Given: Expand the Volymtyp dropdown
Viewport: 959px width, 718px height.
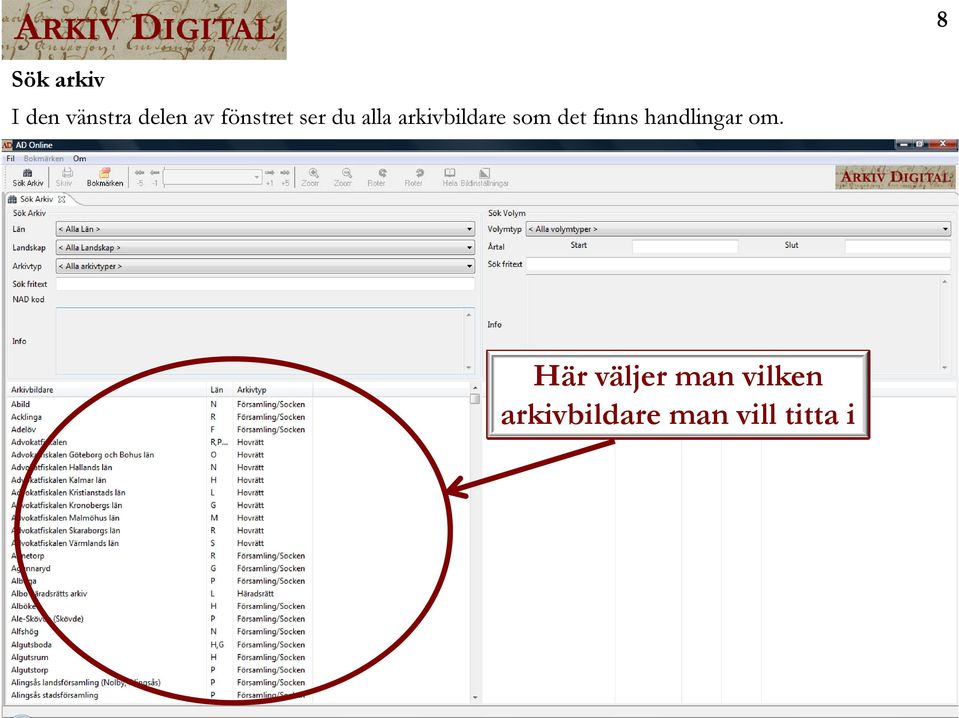Looking at the screenshot, I should click(x=946, y=229).
